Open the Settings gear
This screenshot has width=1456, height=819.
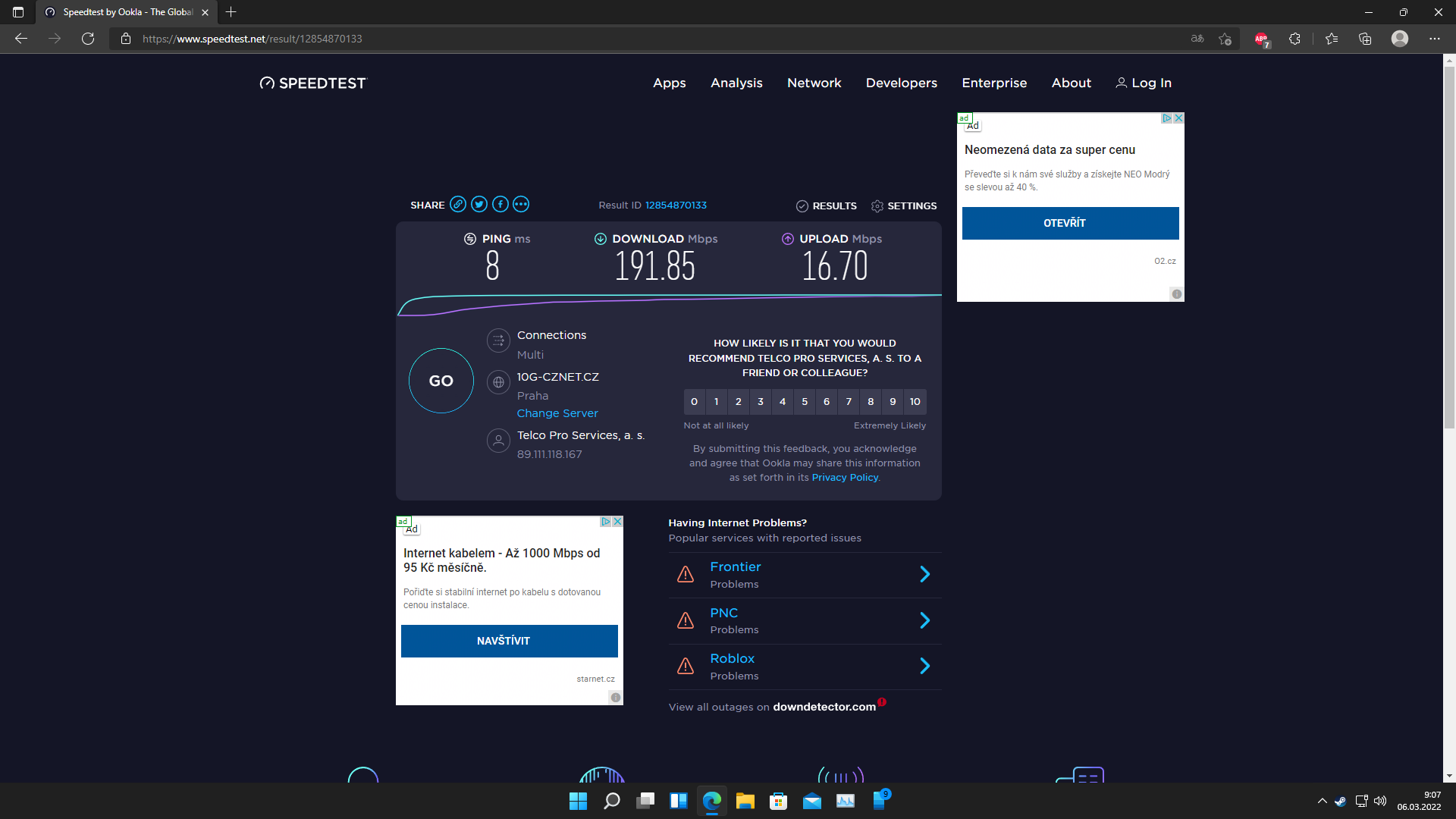tap(877, 206)
